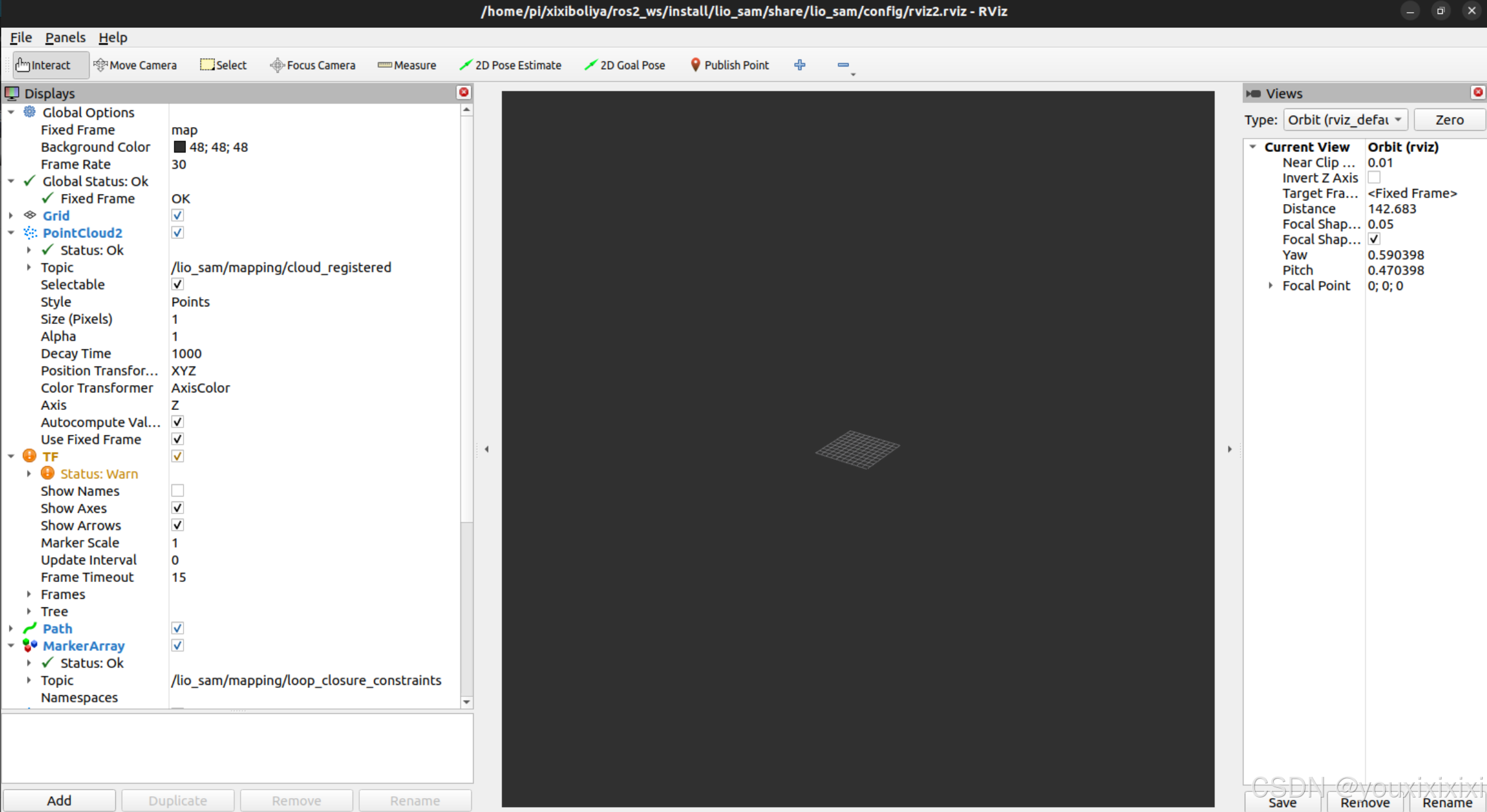Open the File menu
This screenshot has width=1487, height=812.
(21, 38)
